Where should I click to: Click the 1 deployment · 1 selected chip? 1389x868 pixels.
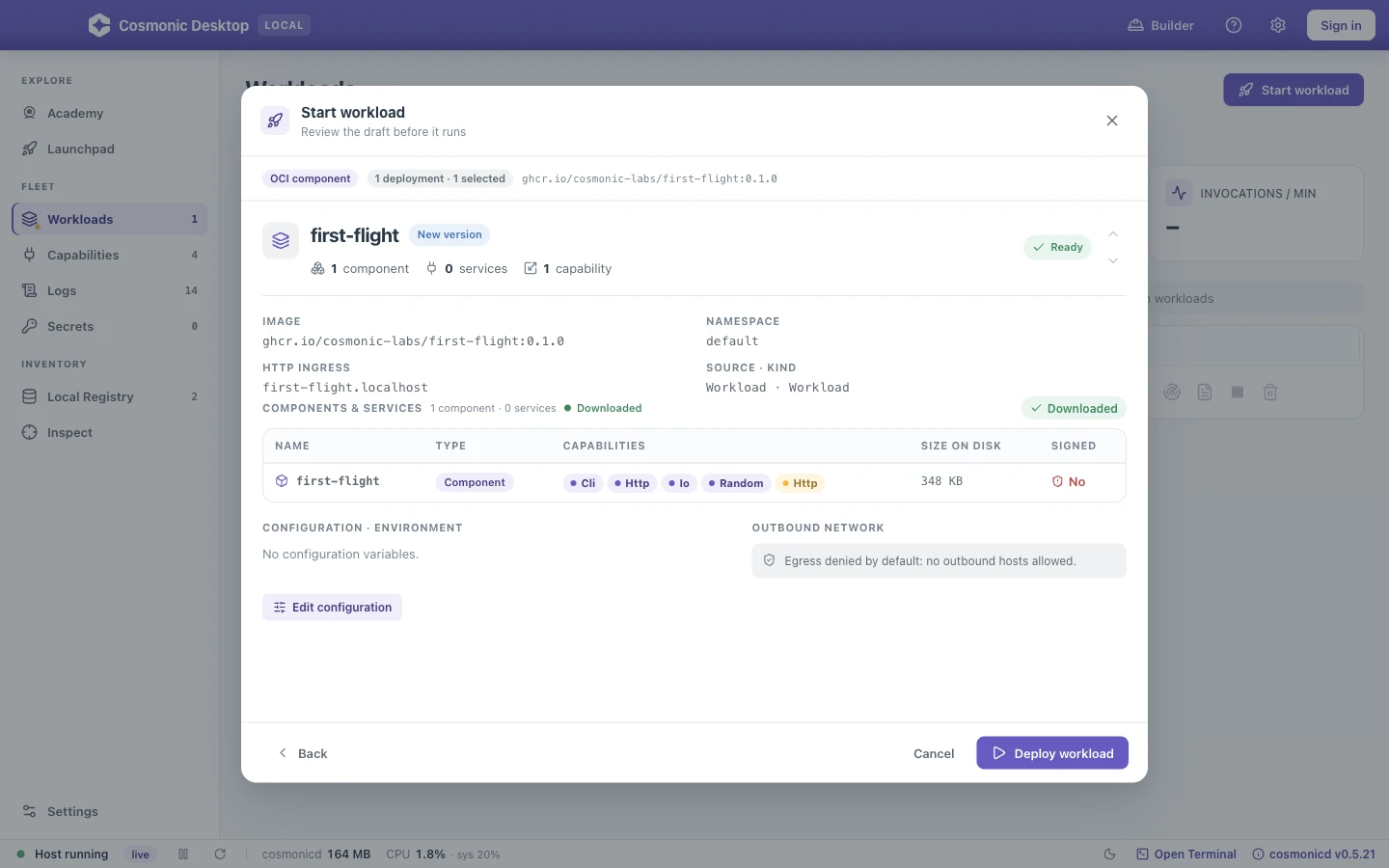pos(440,178)
